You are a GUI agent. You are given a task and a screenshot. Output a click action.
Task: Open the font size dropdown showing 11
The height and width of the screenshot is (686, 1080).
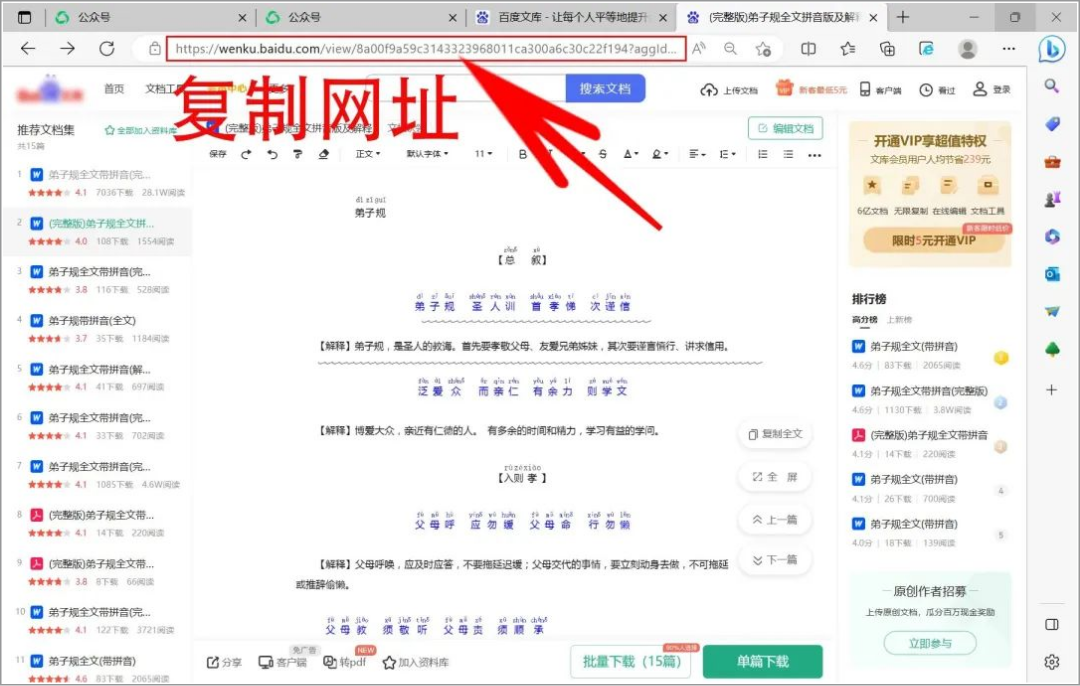click(x=483, y=153)
